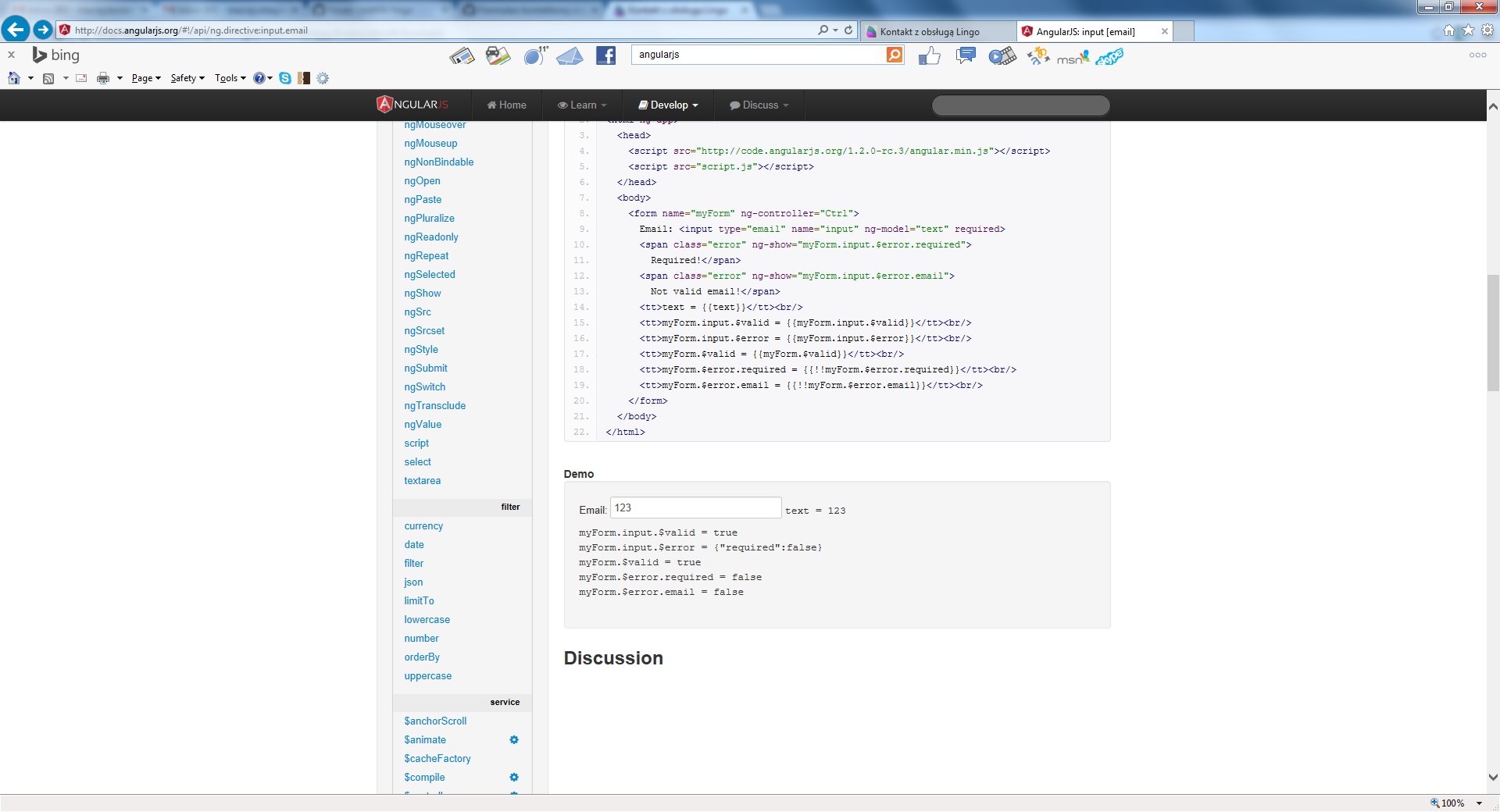Close the AngularJS: input [email] tab

tap(1165, 31)
